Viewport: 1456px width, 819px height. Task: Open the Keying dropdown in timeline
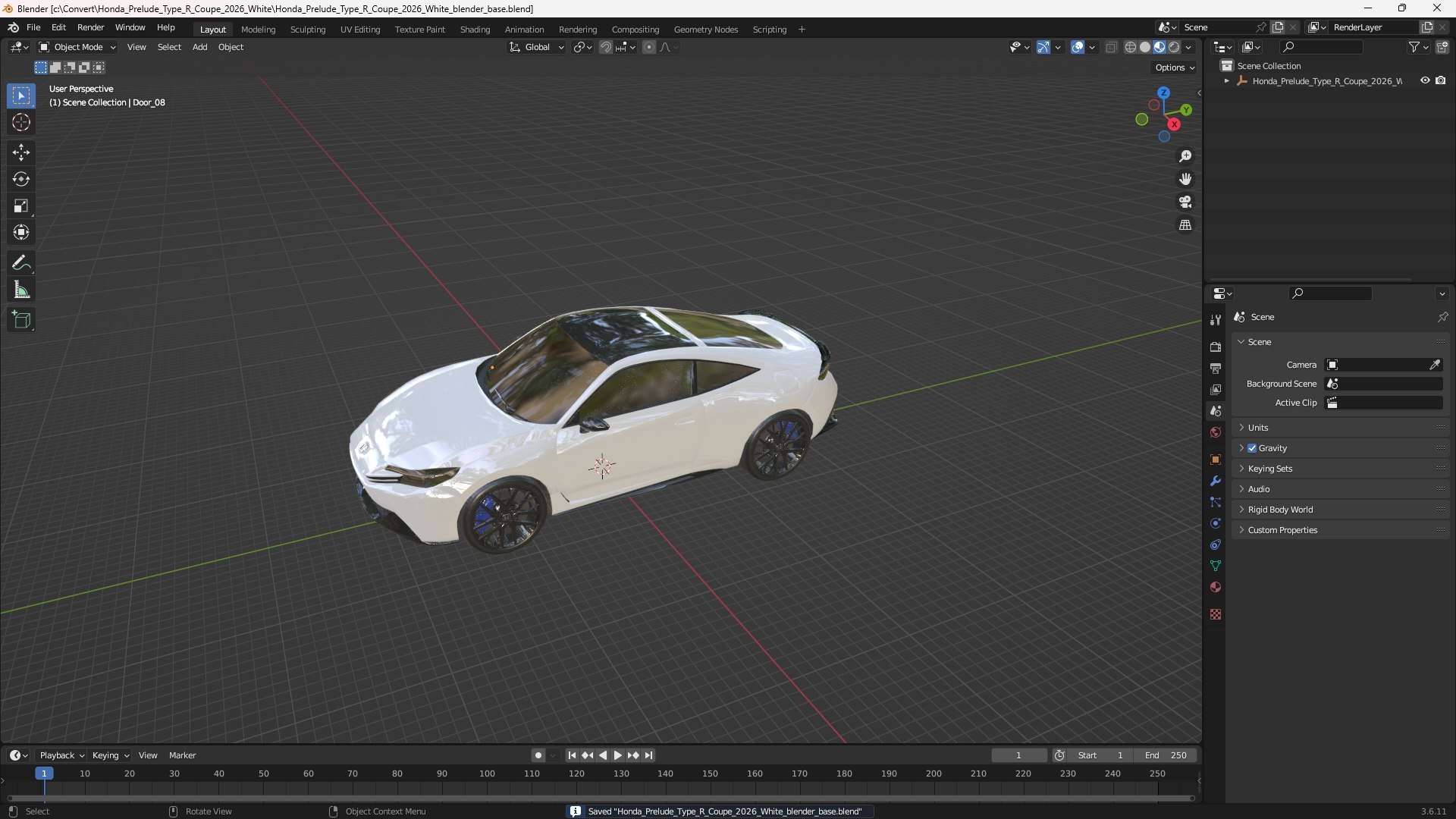111,755
